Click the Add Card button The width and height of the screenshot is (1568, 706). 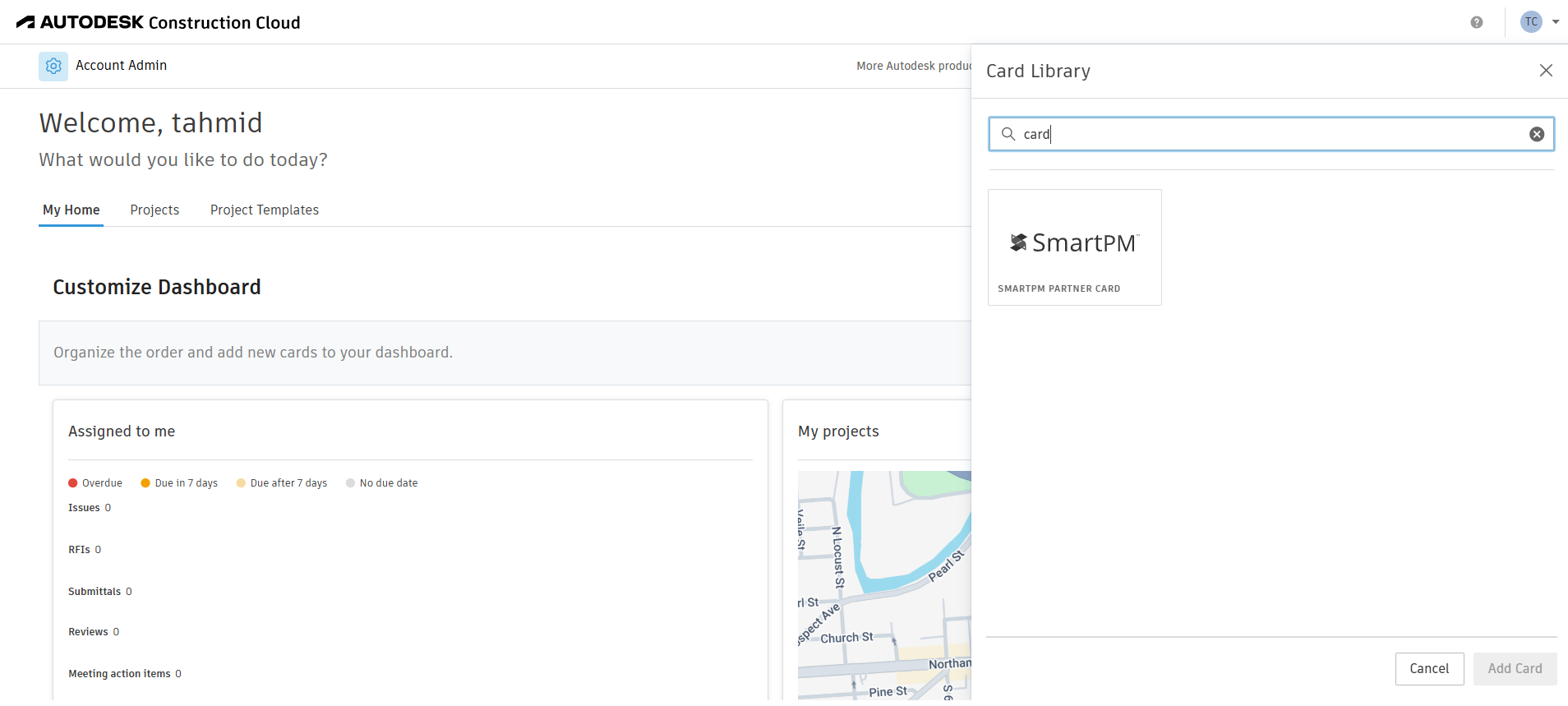coord(1515,669)
